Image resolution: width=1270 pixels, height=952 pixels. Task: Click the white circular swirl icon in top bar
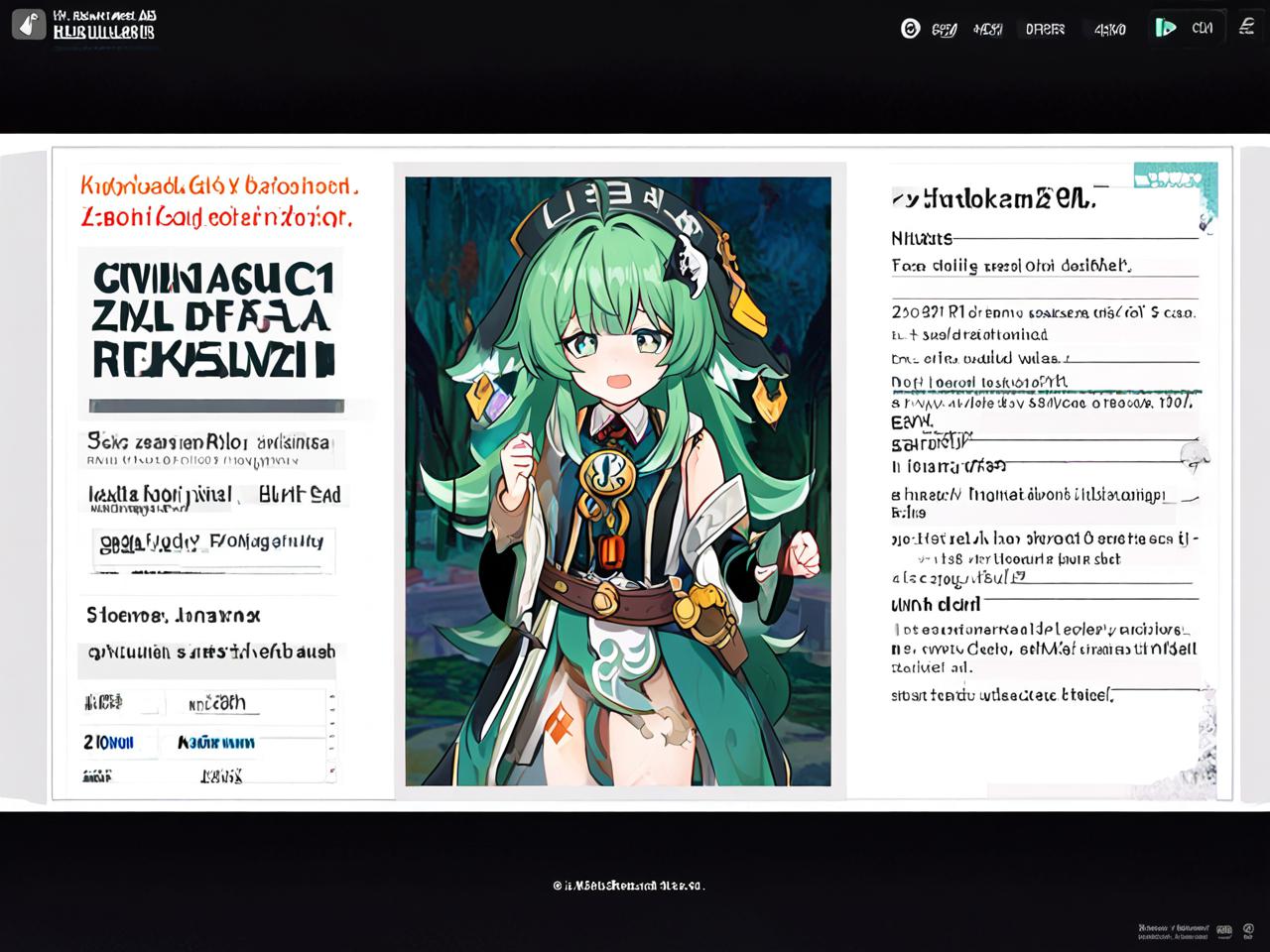910,29
